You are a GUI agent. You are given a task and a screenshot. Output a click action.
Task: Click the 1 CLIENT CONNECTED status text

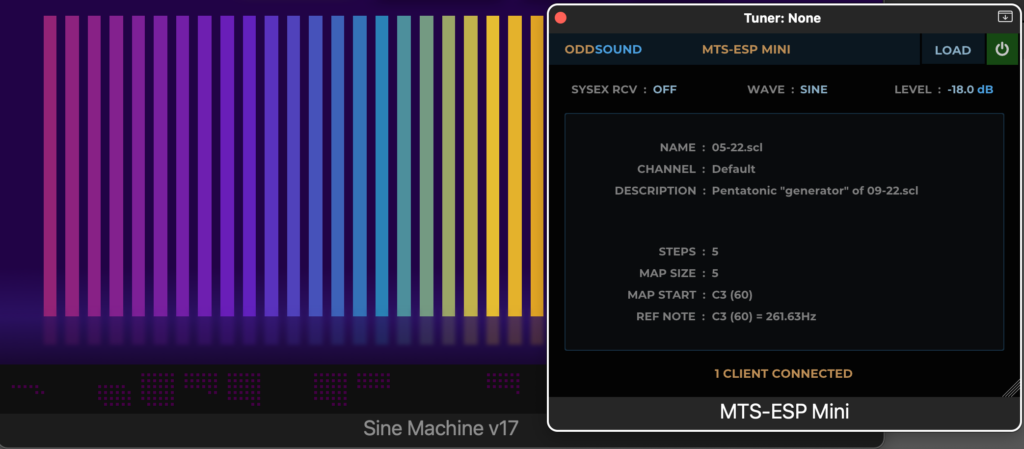783,374
